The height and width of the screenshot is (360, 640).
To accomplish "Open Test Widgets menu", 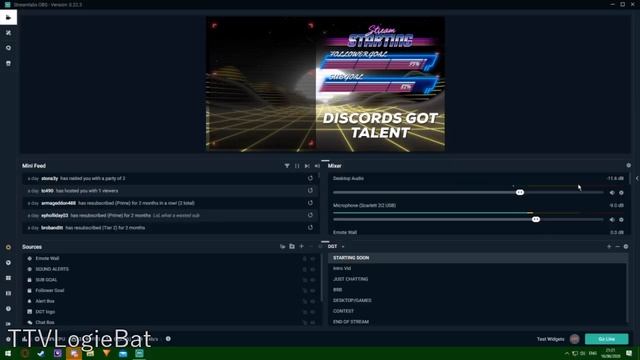I will point(550,339).
